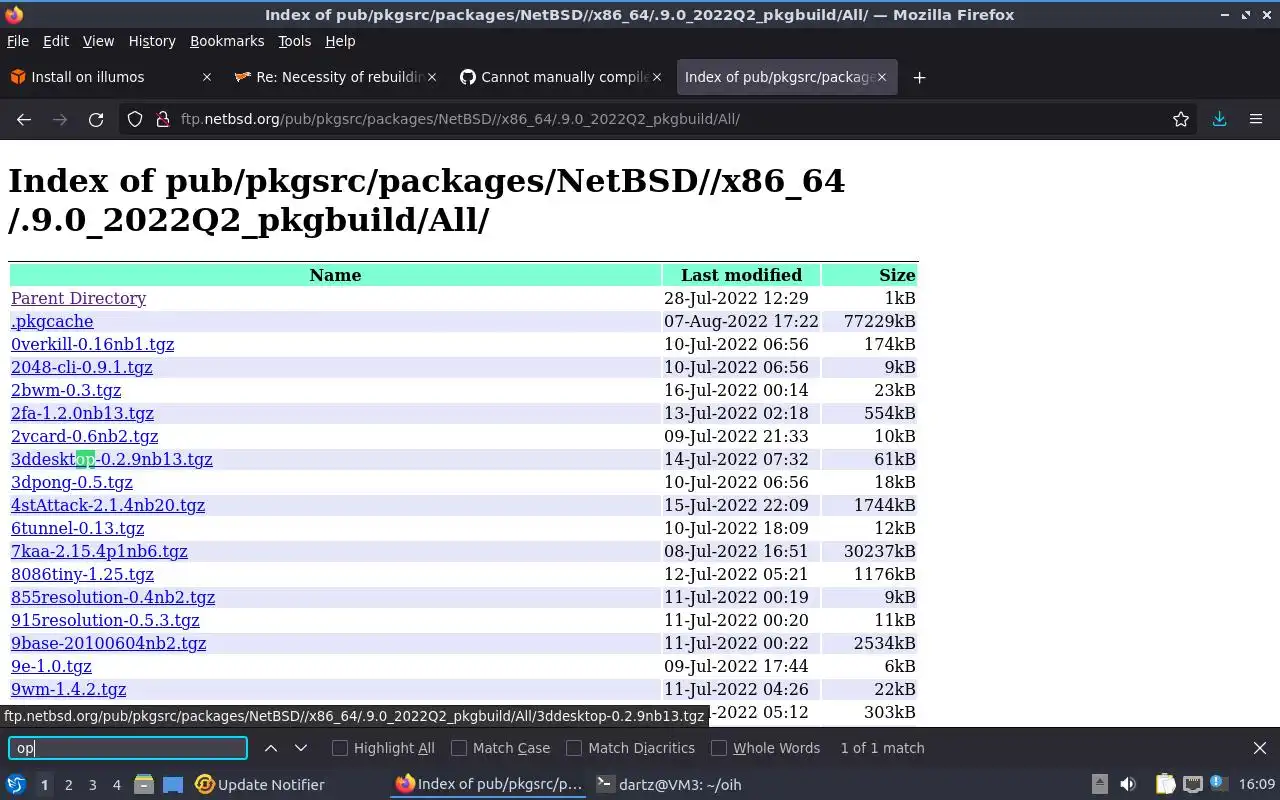Click the notification tray icon beside the clock
The height and width of the screenshot is (800, 1280).
coord(1218,785)
